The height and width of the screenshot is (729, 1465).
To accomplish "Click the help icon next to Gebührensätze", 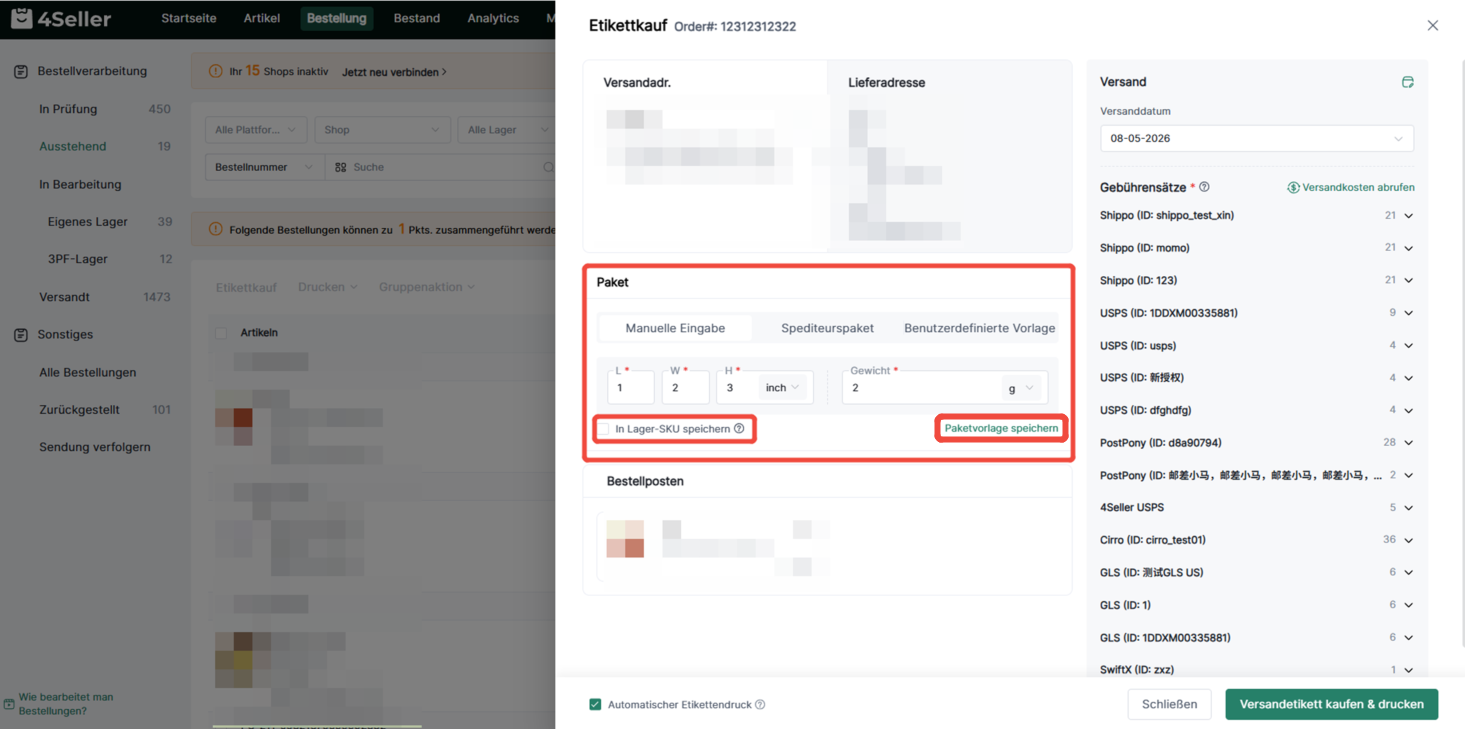I will pos(1204,187).
